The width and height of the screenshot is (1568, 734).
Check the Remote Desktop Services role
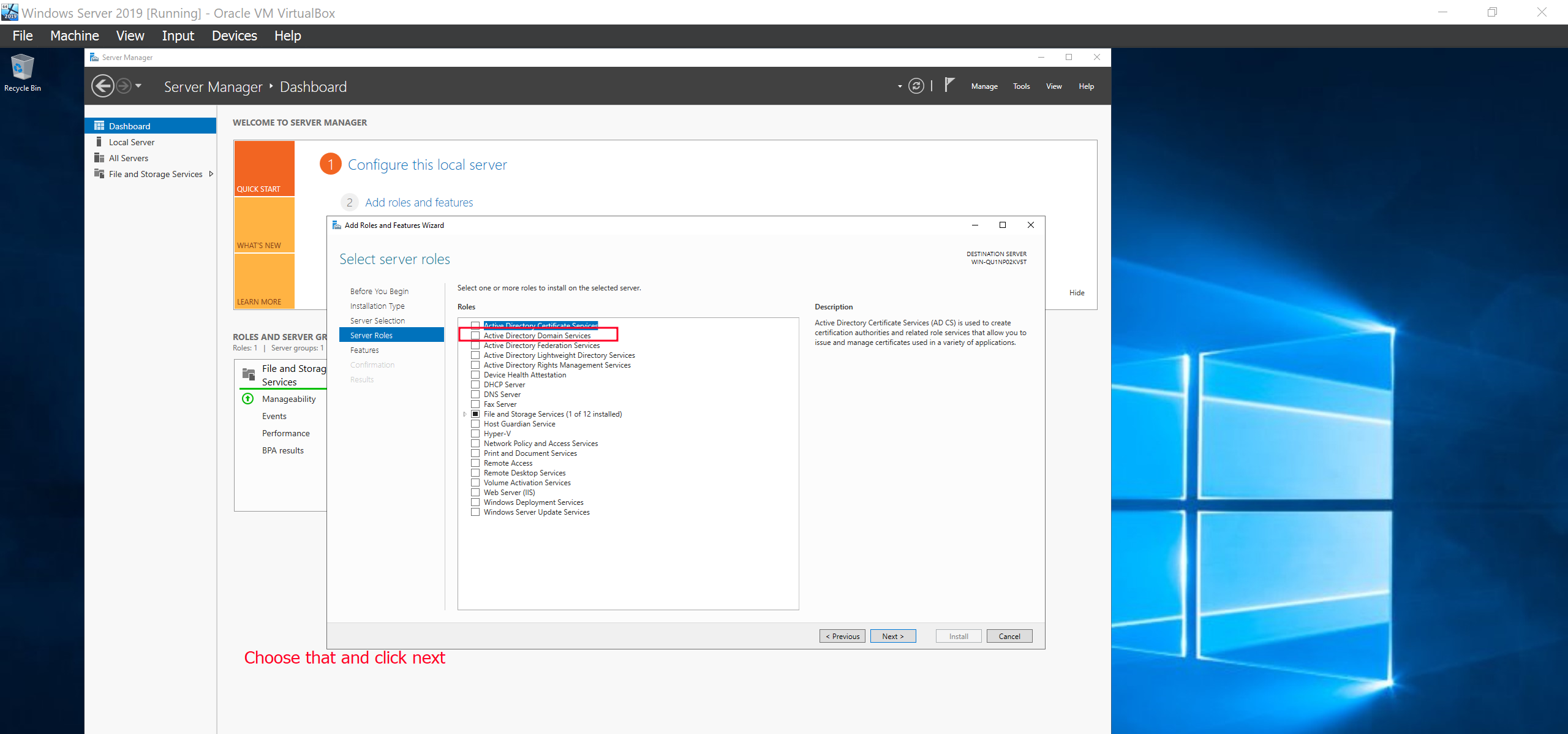point(475,472)
